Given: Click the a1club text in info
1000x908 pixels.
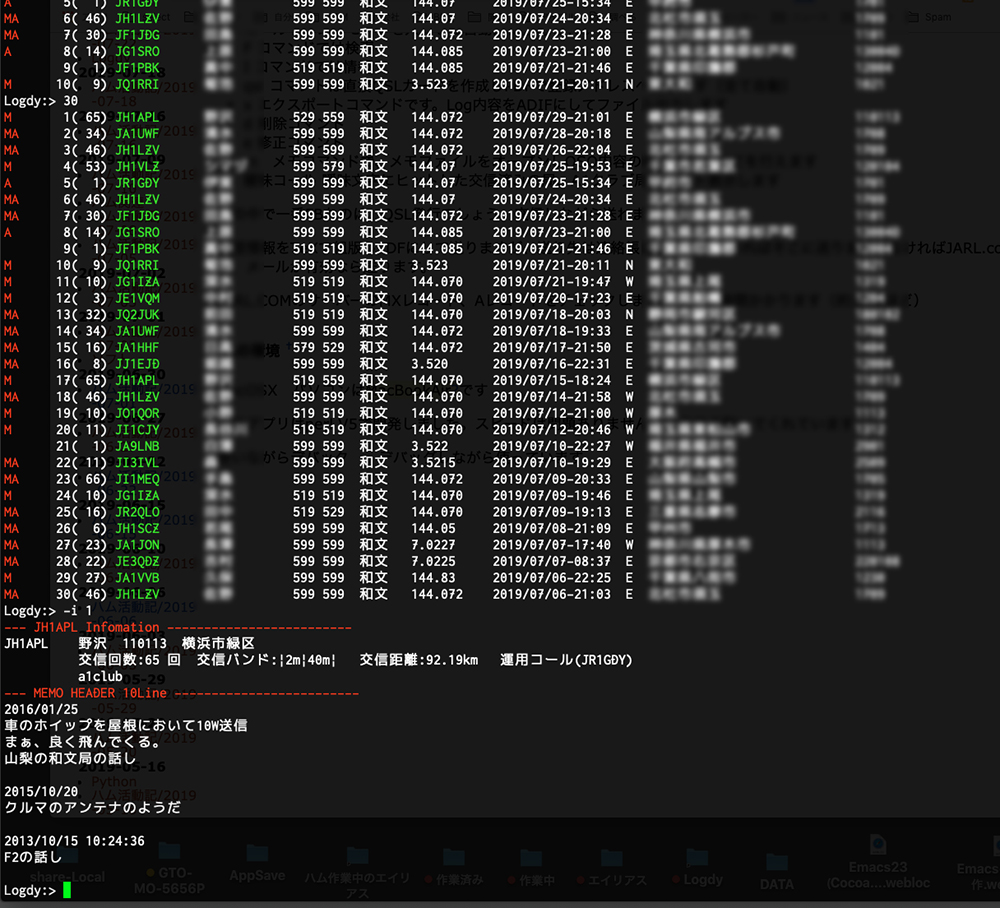Looking at the screenshot, I should click(x=100, y=676).
